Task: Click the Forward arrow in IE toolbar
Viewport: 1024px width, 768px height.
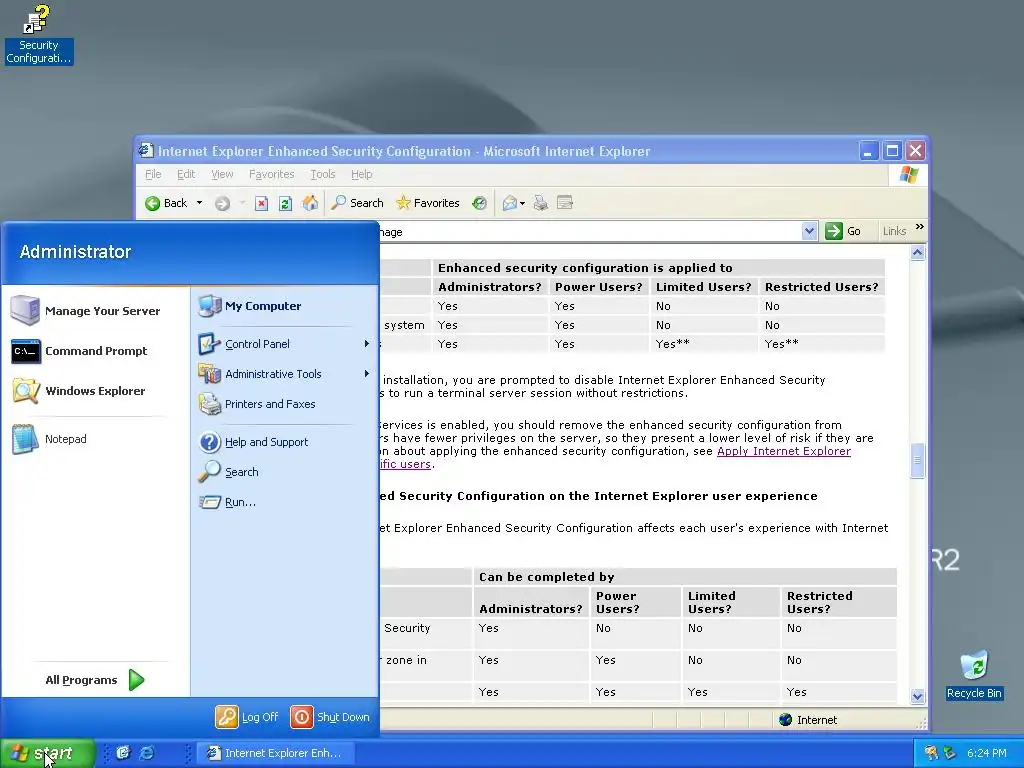Action: tap(223, 204)
